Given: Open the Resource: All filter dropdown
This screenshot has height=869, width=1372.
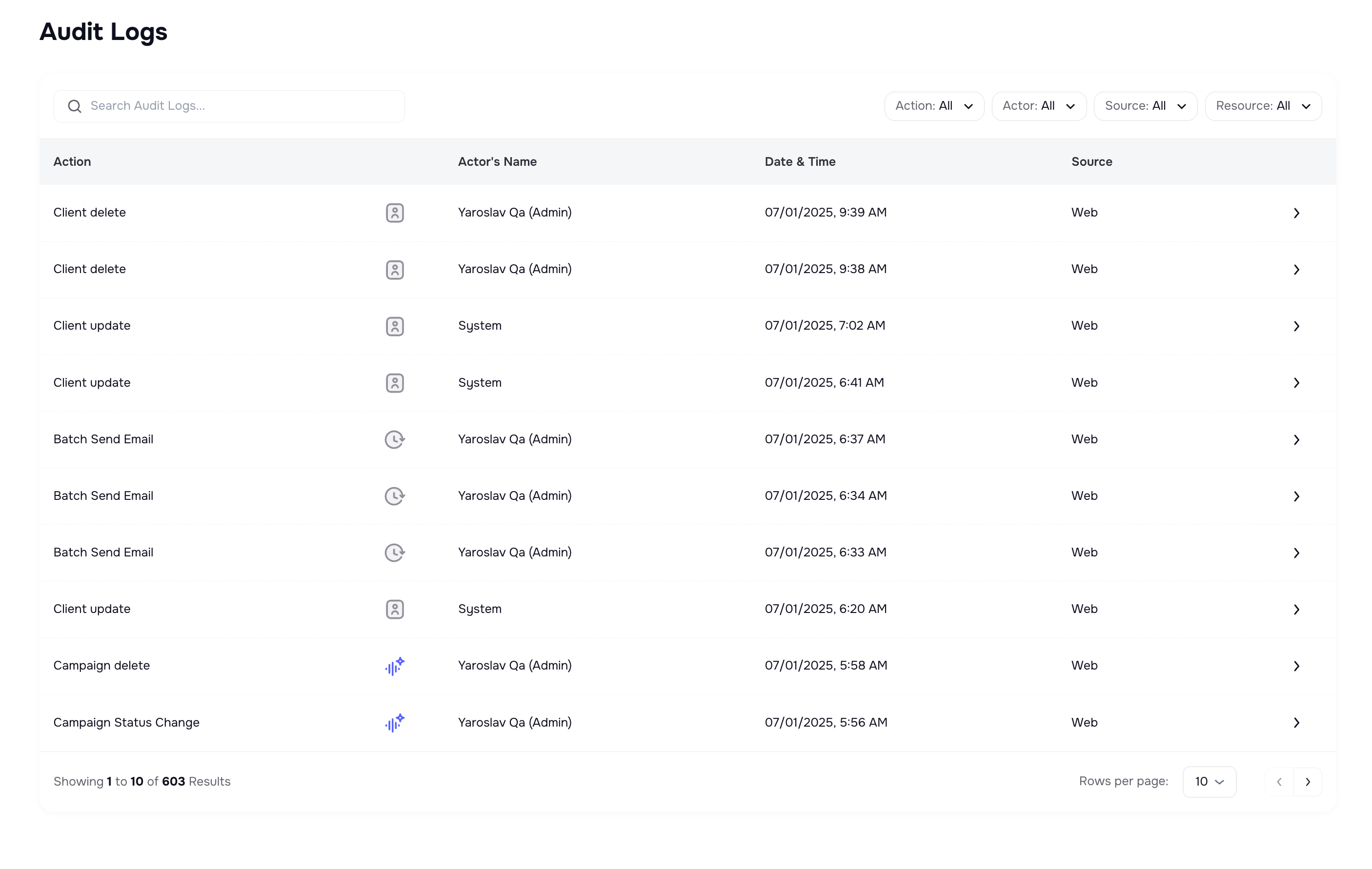Looking at the screenshot, I should click(1263, 106).
